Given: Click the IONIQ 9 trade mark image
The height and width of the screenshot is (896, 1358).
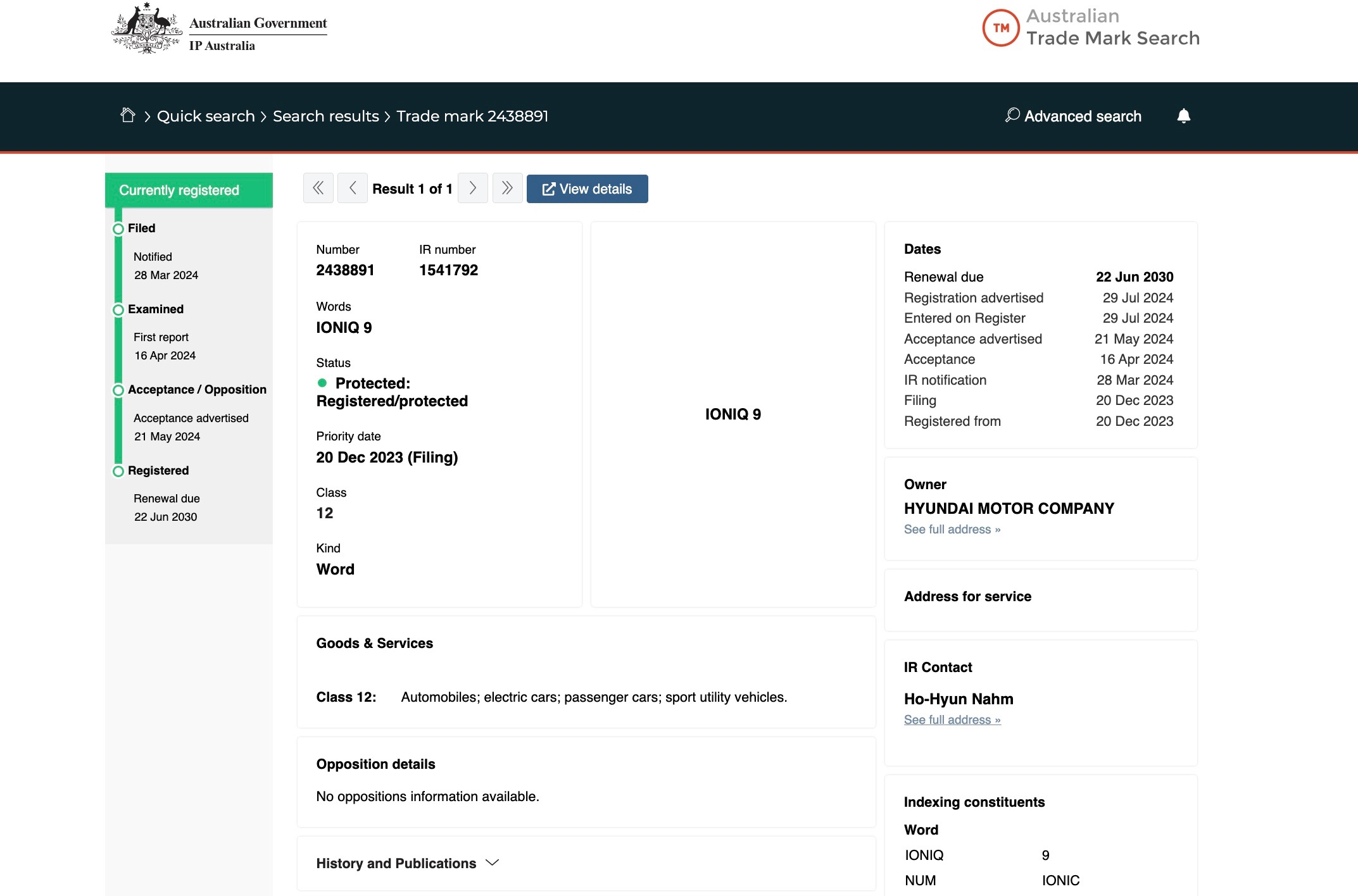Looking at the screenshot, I should coord(732,414).
